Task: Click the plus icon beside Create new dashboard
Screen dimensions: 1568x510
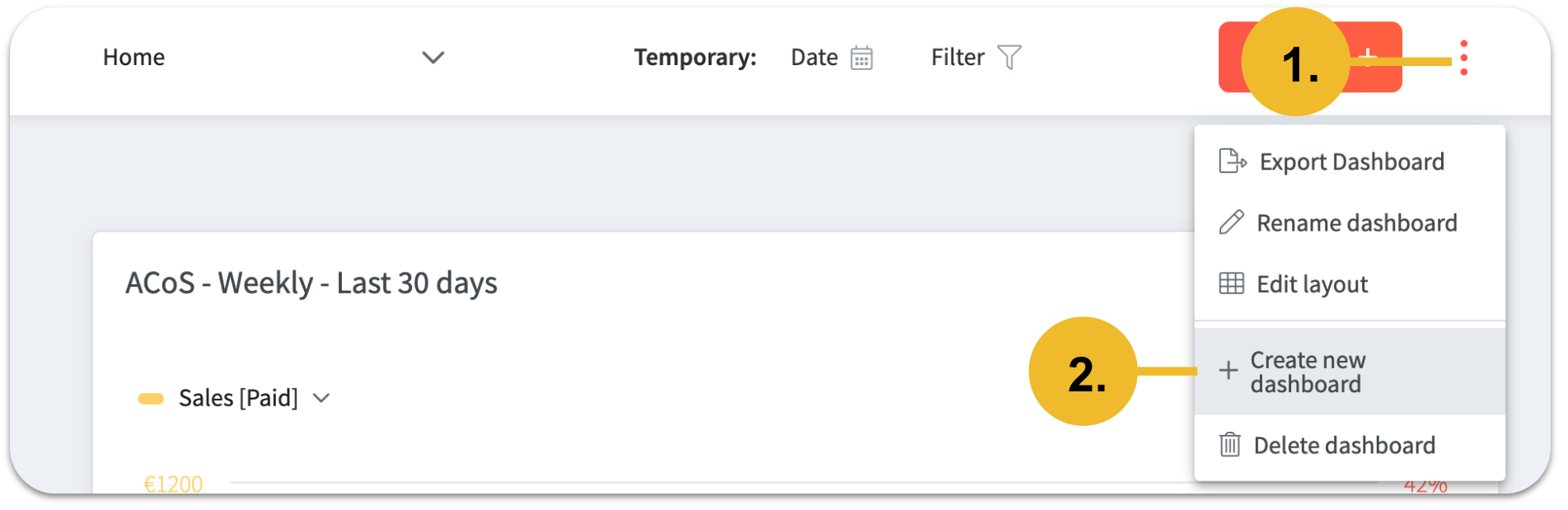Action: 1228,371
